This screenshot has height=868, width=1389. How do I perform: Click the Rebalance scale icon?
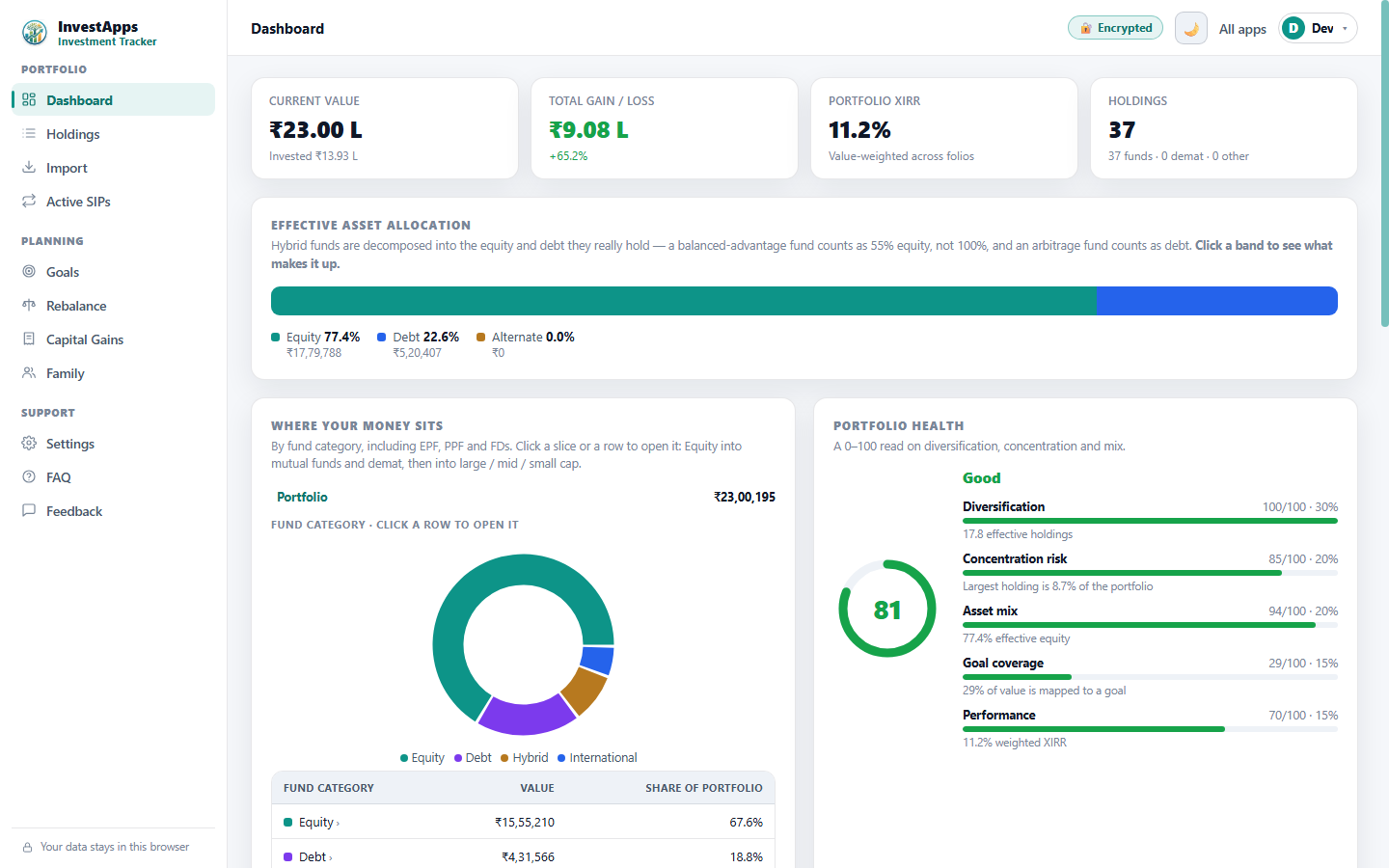click(x=29, y=305)
